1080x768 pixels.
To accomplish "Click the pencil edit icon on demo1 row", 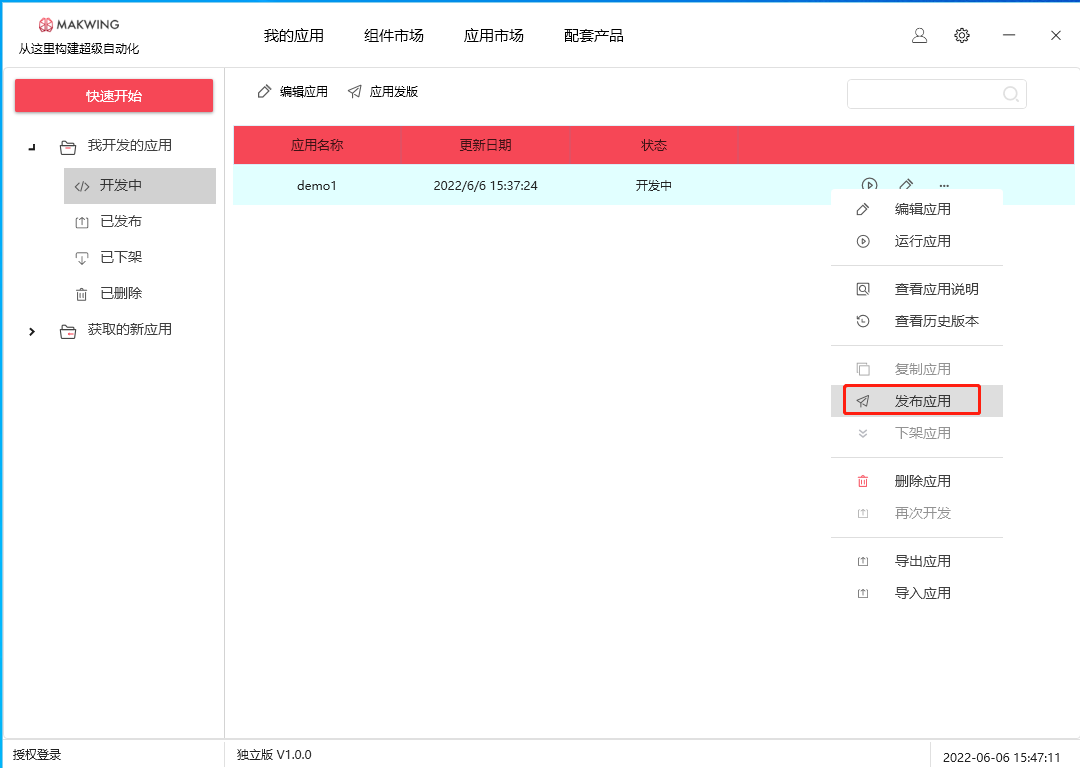I will pyautogui.click(x=905, y=184).
